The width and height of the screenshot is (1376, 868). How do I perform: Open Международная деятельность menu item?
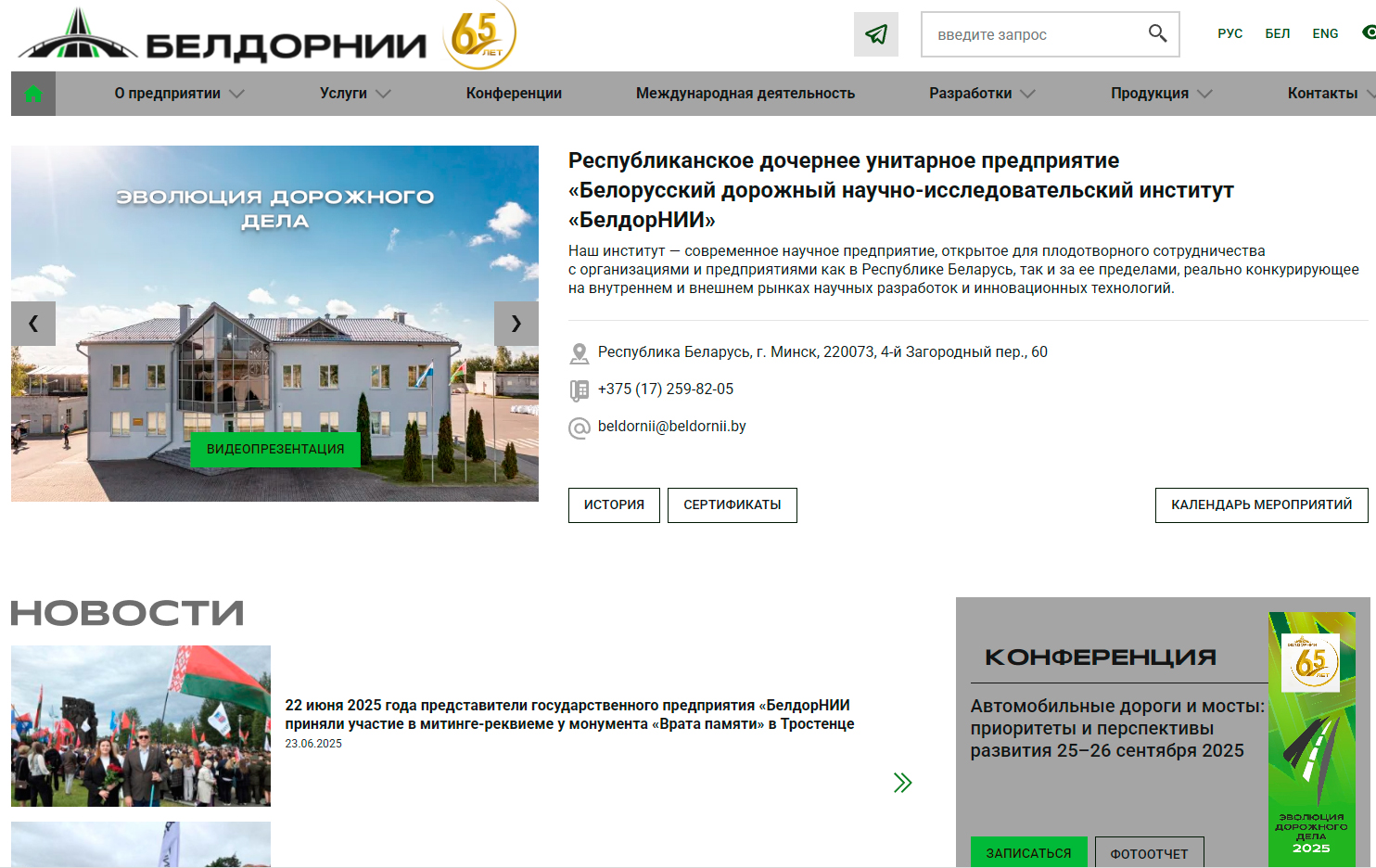tap(745, 94)
